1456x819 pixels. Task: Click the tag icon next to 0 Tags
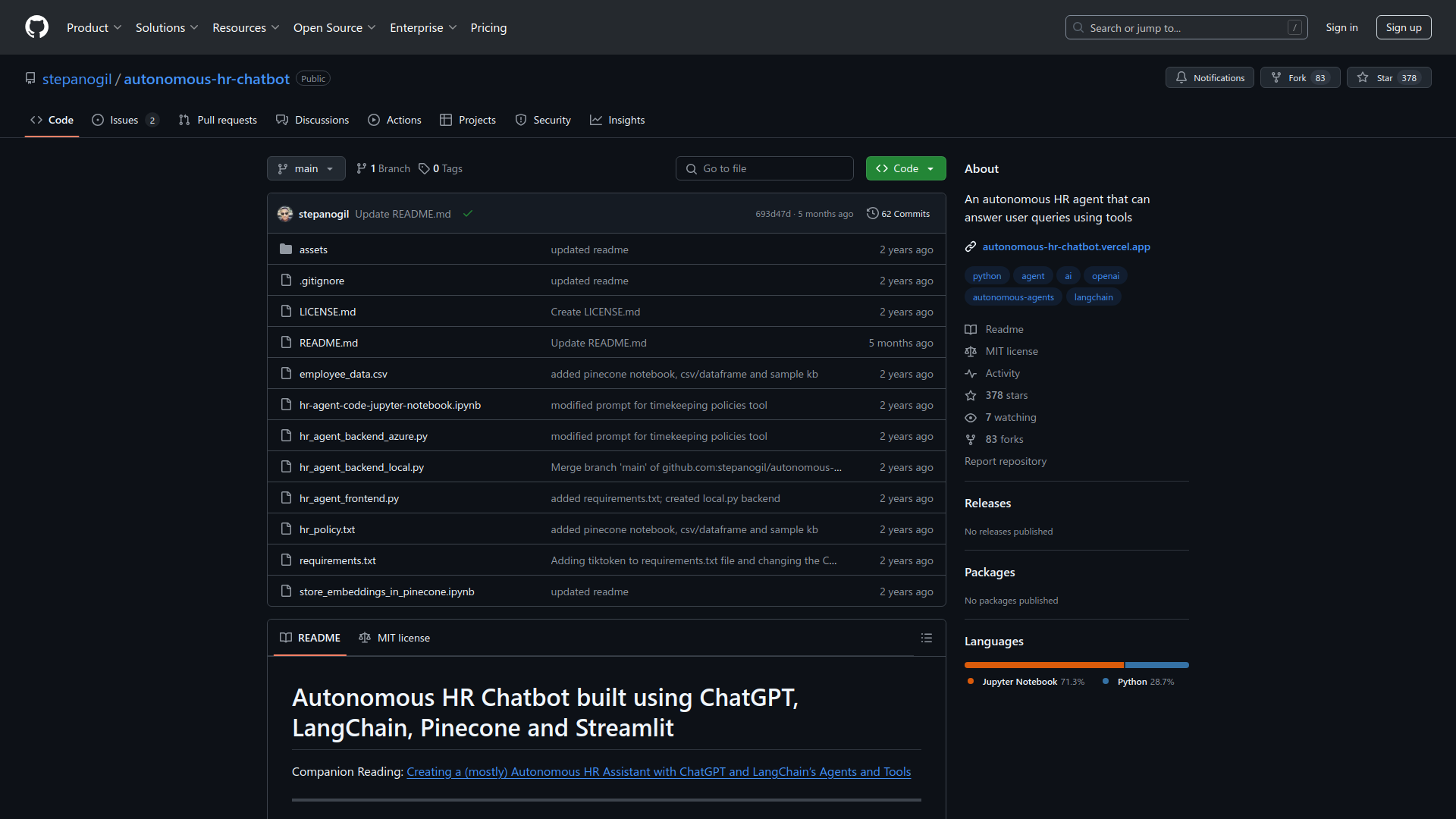(424, 168)
